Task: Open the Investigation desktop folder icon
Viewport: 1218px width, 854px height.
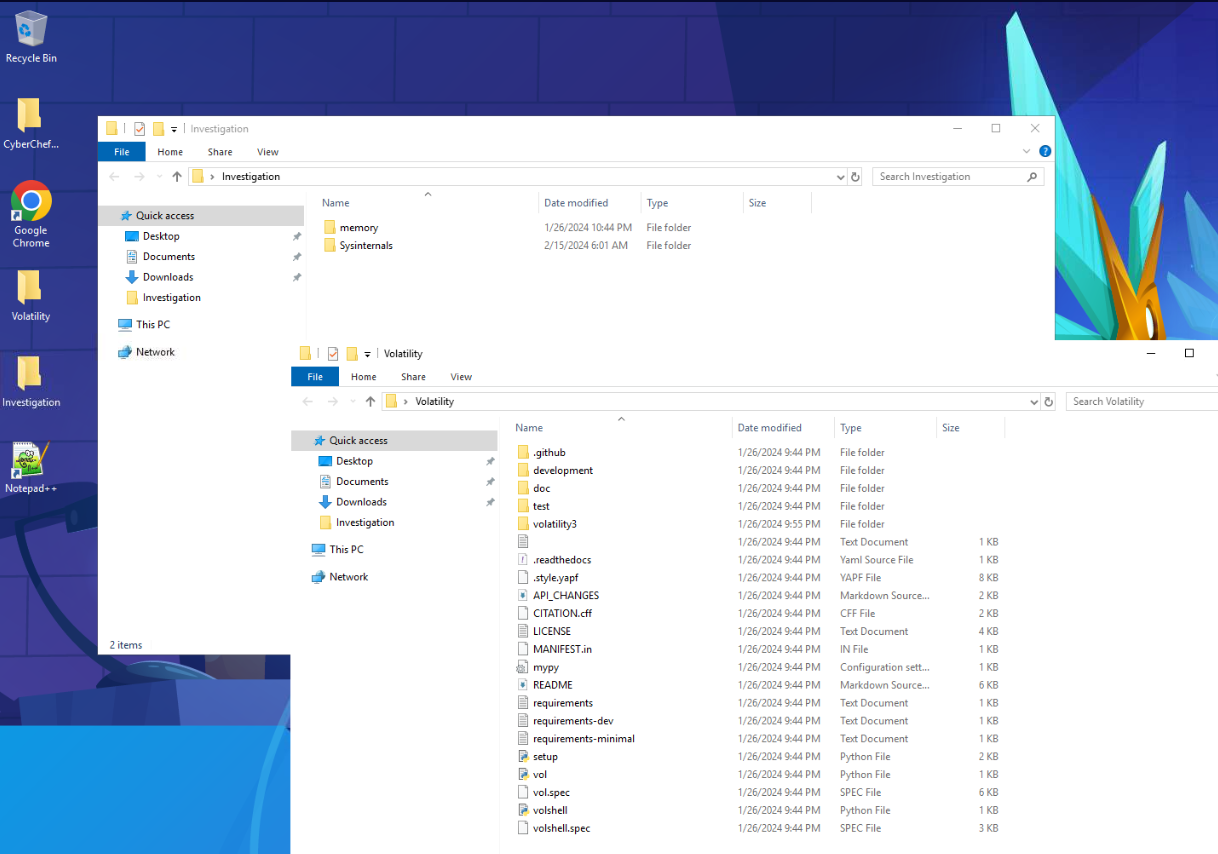Action: click(30, 381)
